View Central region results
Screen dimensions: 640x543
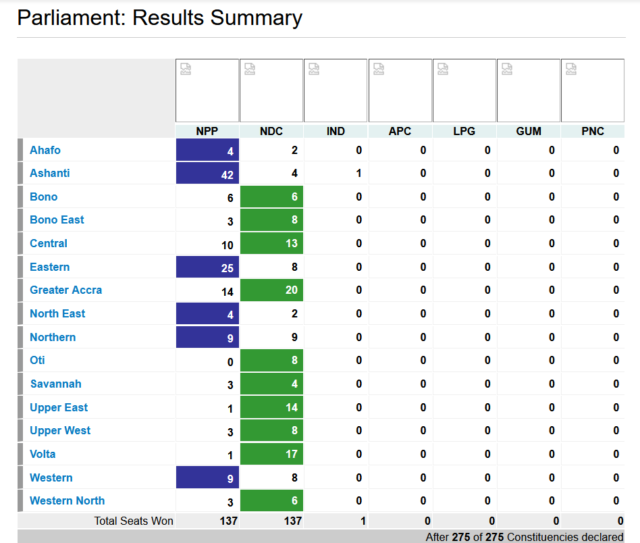[x=48, y=243]
